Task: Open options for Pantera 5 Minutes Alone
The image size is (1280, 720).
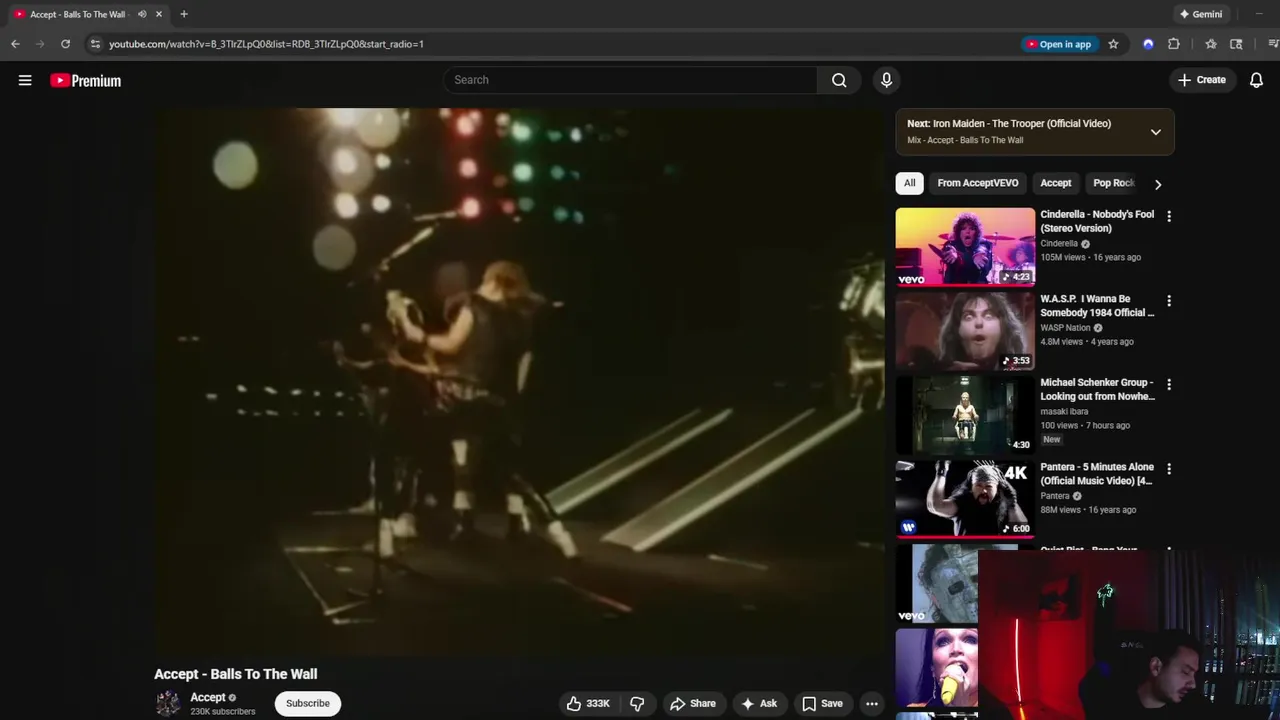Action: coord(1168,468)
